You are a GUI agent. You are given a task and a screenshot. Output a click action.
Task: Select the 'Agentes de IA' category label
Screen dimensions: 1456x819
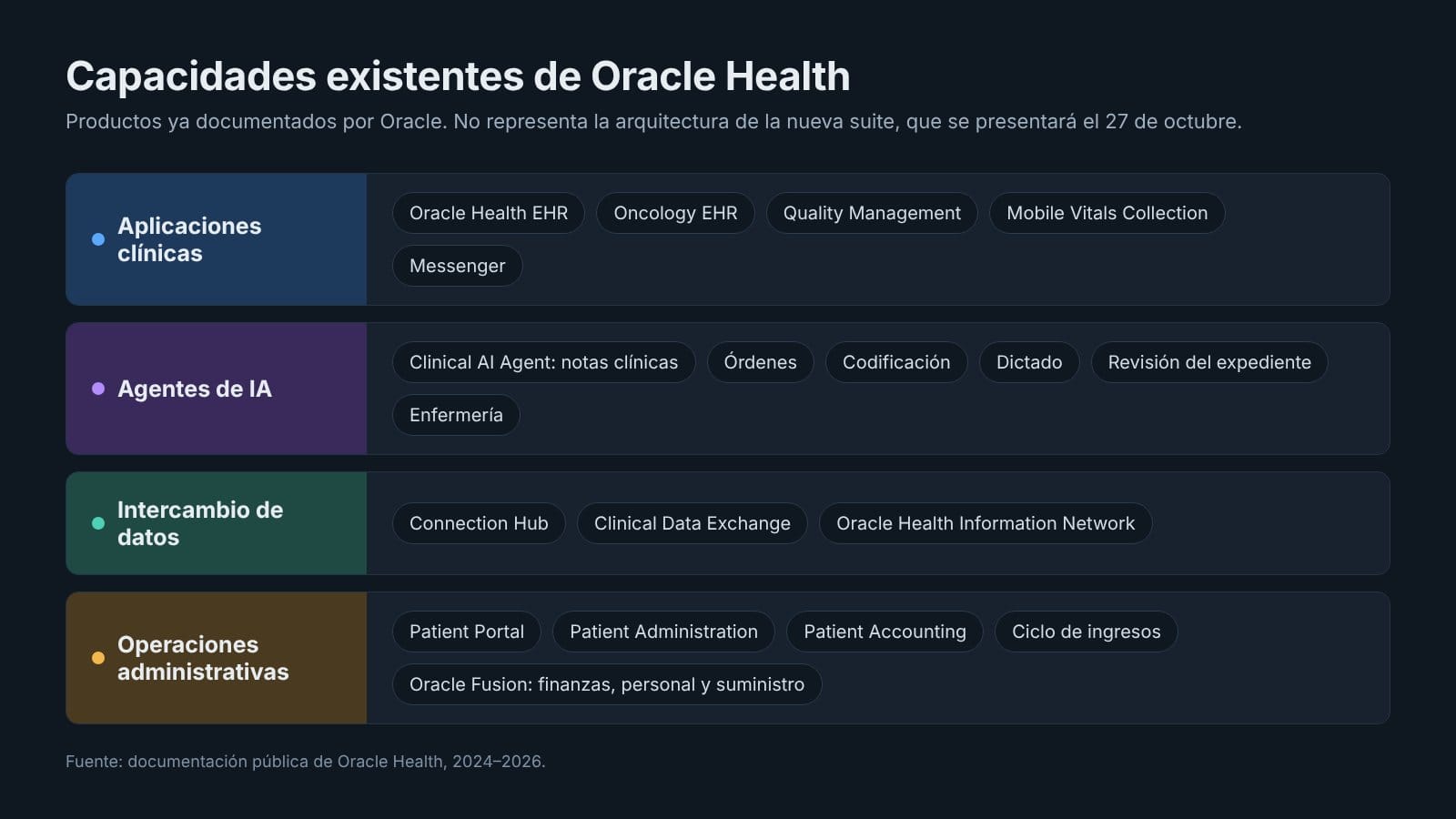(195, 389)
